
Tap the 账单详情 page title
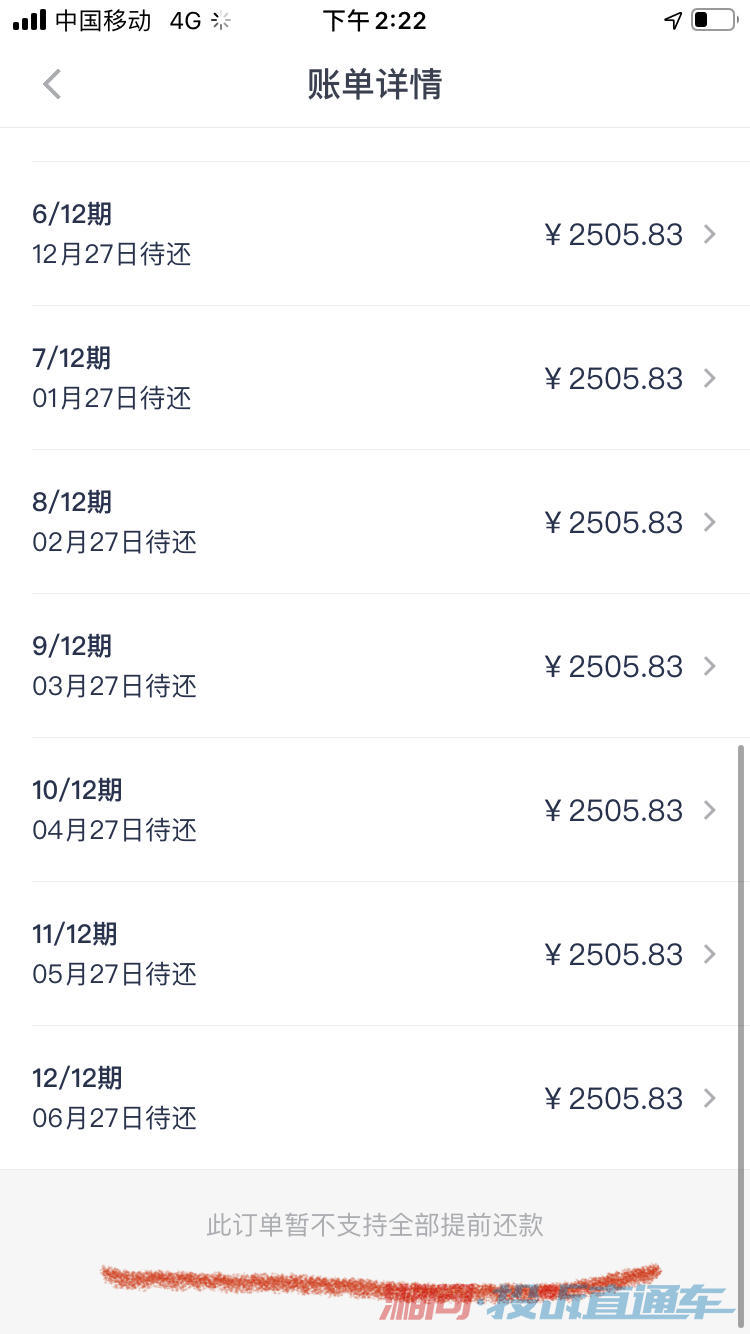(x=375, y=84)
